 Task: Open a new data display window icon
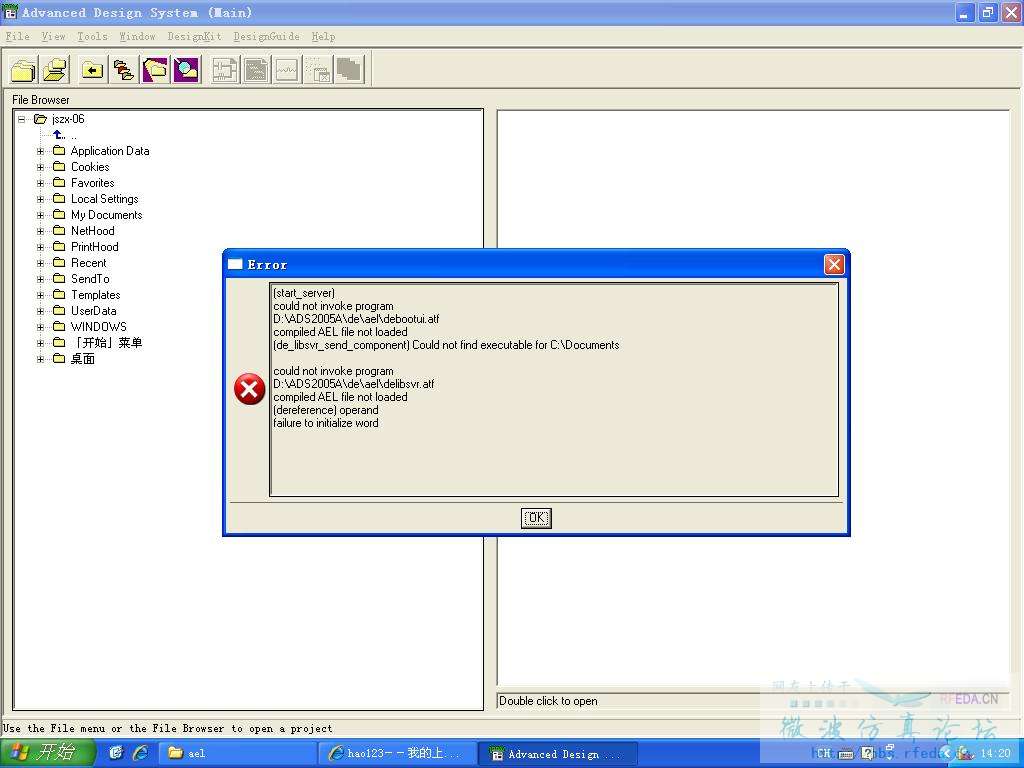(x=287, y=69)
